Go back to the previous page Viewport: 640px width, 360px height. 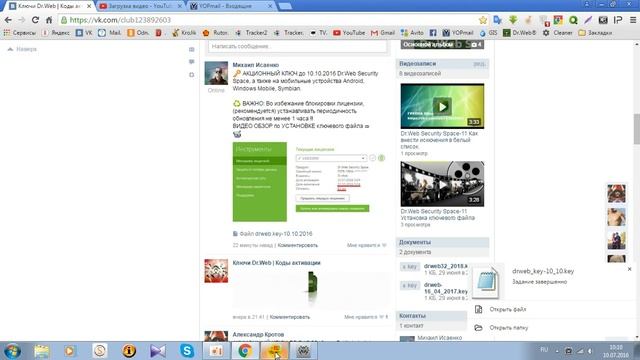[x=8, y=20]
